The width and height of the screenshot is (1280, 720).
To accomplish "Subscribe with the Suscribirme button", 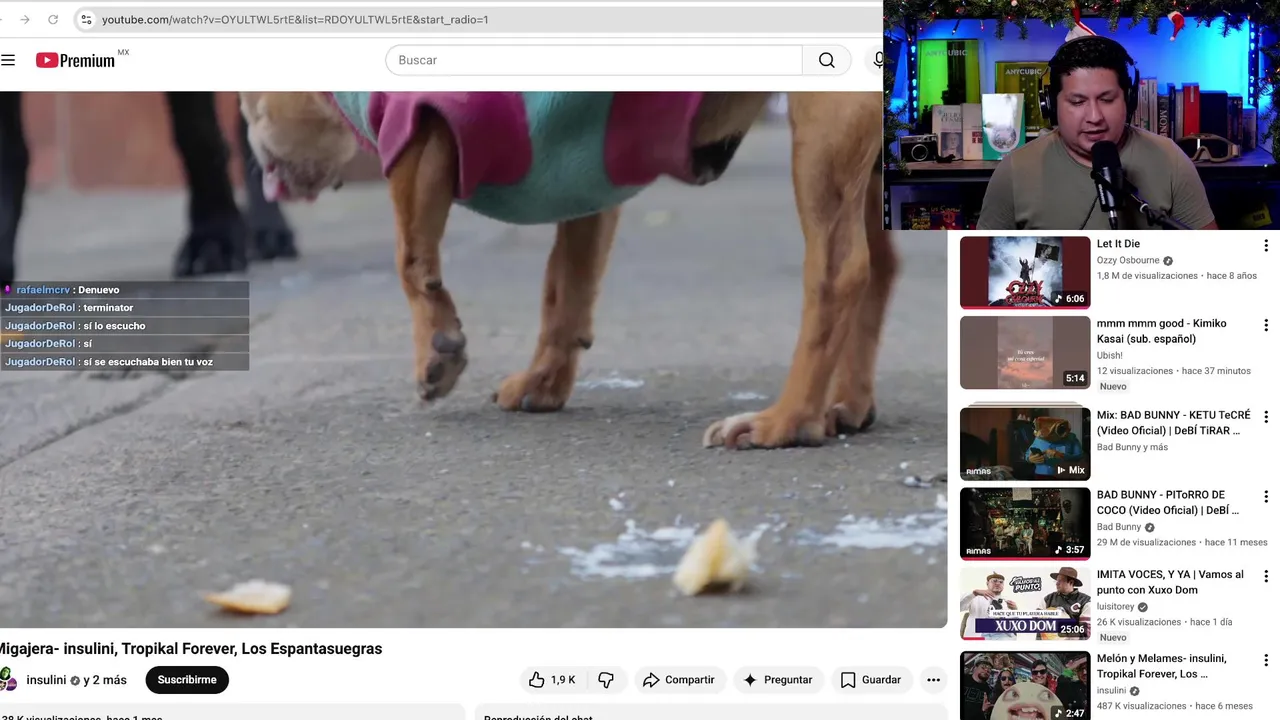I will (187, 680).
